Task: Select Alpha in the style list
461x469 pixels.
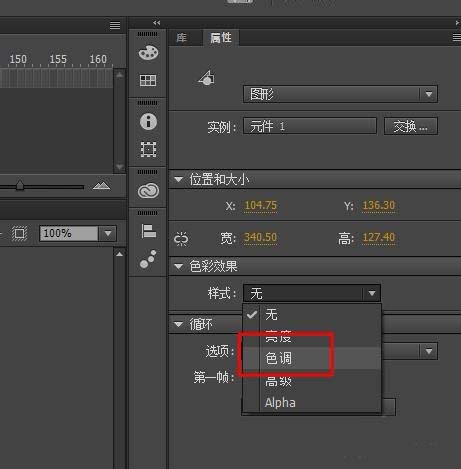Action: (312, 403)
